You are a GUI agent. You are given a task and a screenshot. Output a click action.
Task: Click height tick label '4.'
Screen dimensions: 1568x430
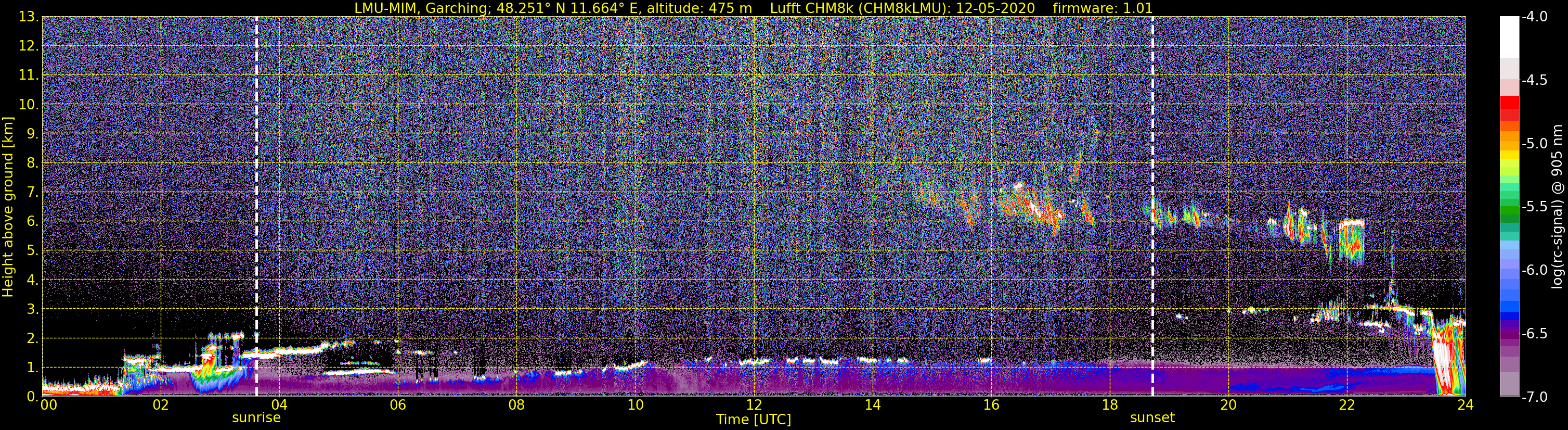coord(32,280)
